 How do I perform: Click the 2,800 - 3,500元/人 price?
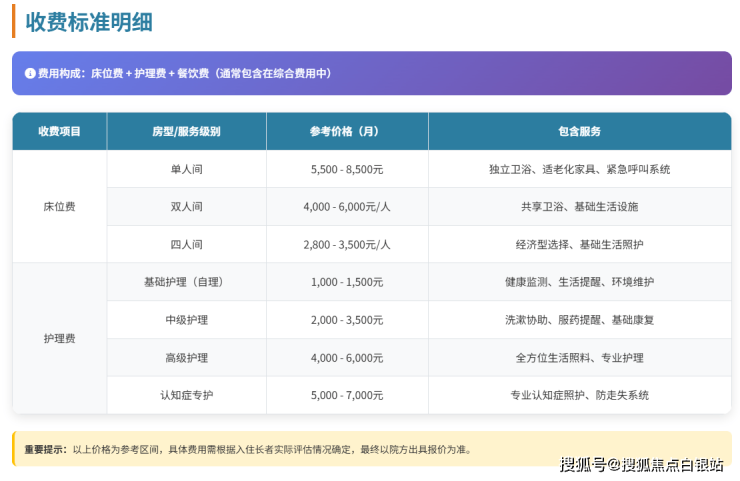tap(346, 244)
